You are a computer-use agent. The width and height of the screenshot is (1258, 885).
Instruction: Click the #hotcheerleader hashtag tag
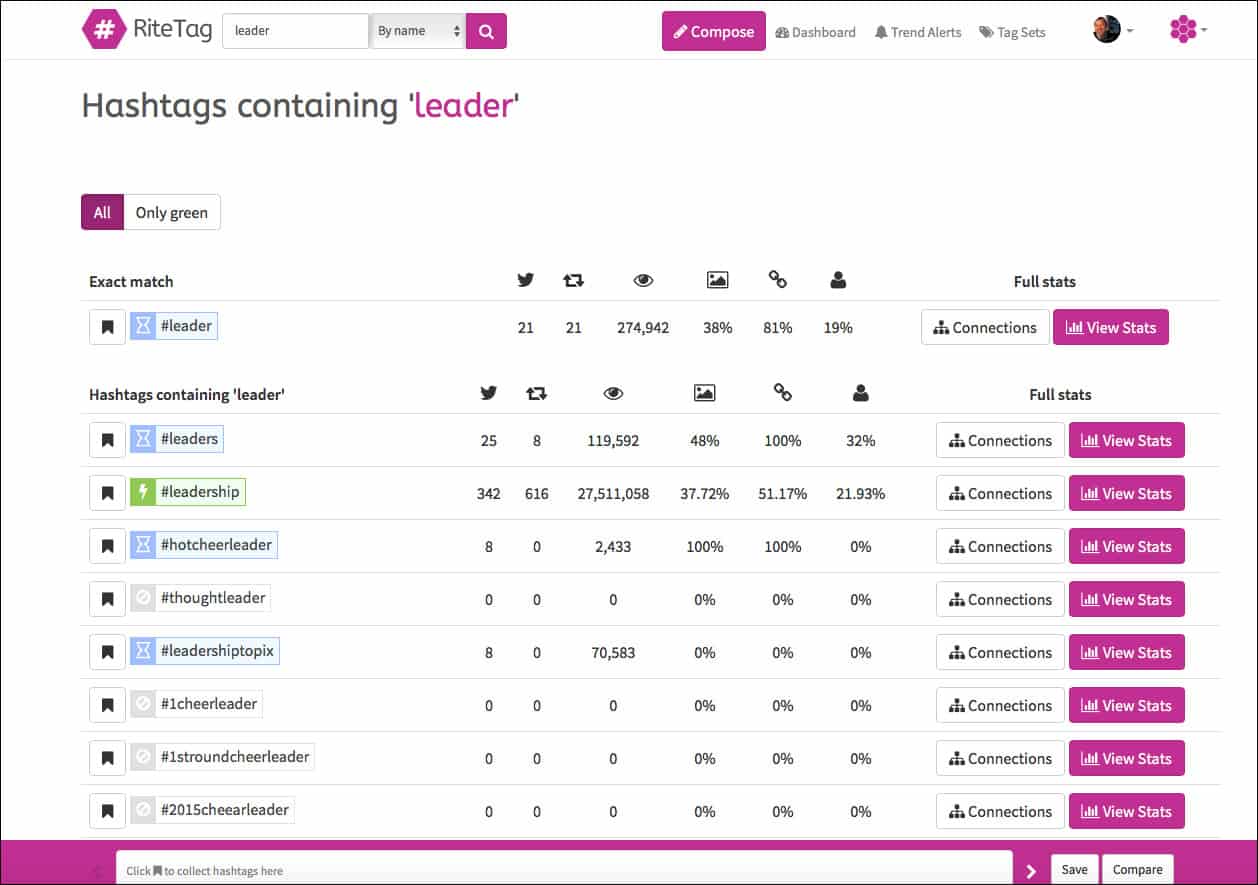tap(204, 544)
